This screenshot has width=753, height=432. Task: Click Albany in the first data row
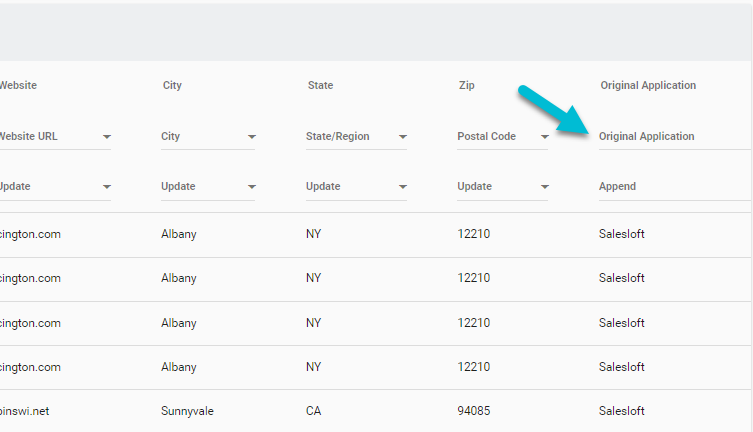(x=179, y=234)
